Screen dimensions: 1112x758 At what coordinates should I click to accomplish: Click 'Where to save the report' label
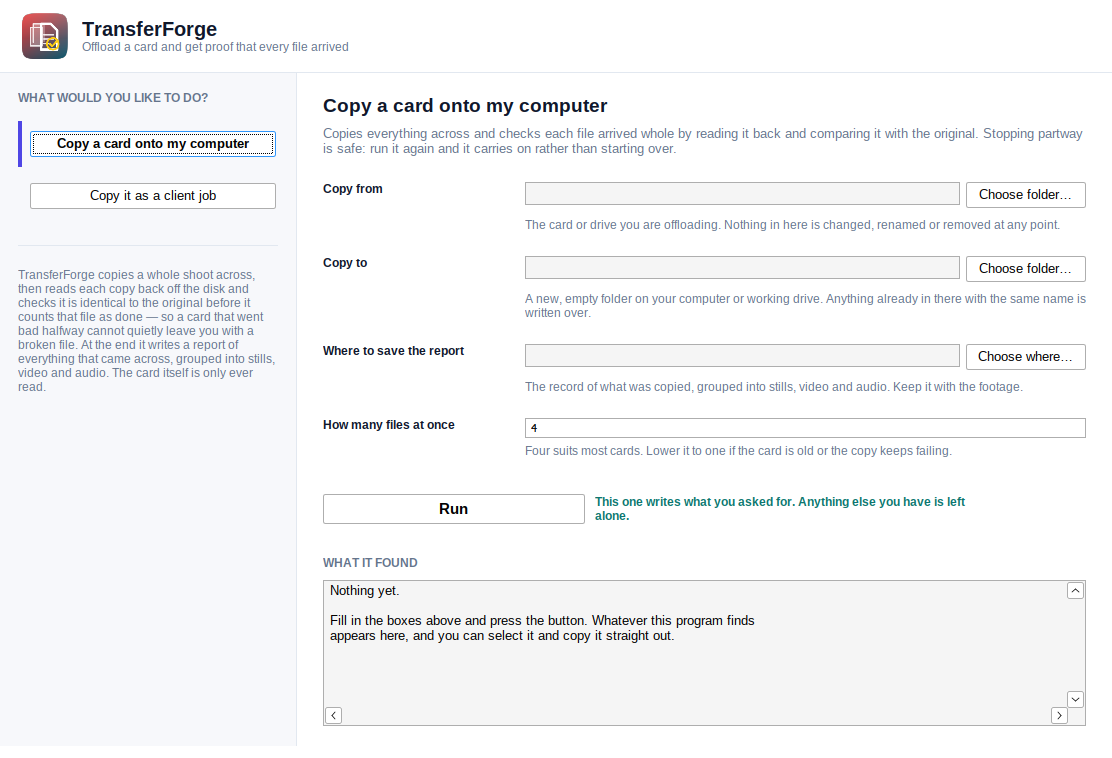pyautogui.click(x=393, y=351)
